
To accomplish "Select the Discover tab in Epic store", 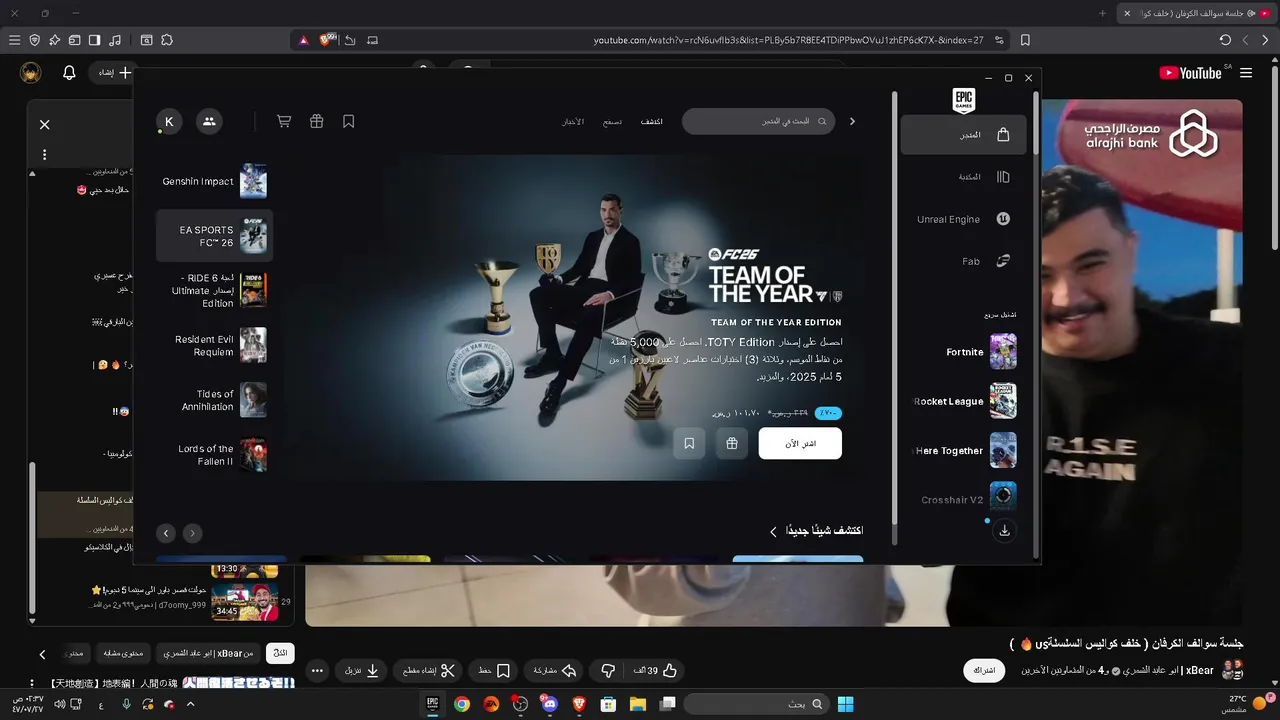I will (x=652, y=121).
